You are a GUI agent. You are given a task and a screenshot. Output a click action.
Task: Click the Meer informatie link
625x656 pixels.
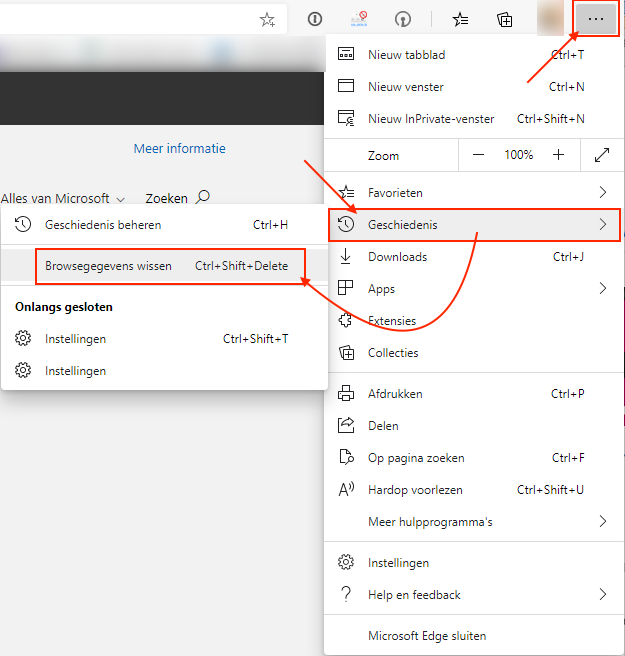point(179,149)
